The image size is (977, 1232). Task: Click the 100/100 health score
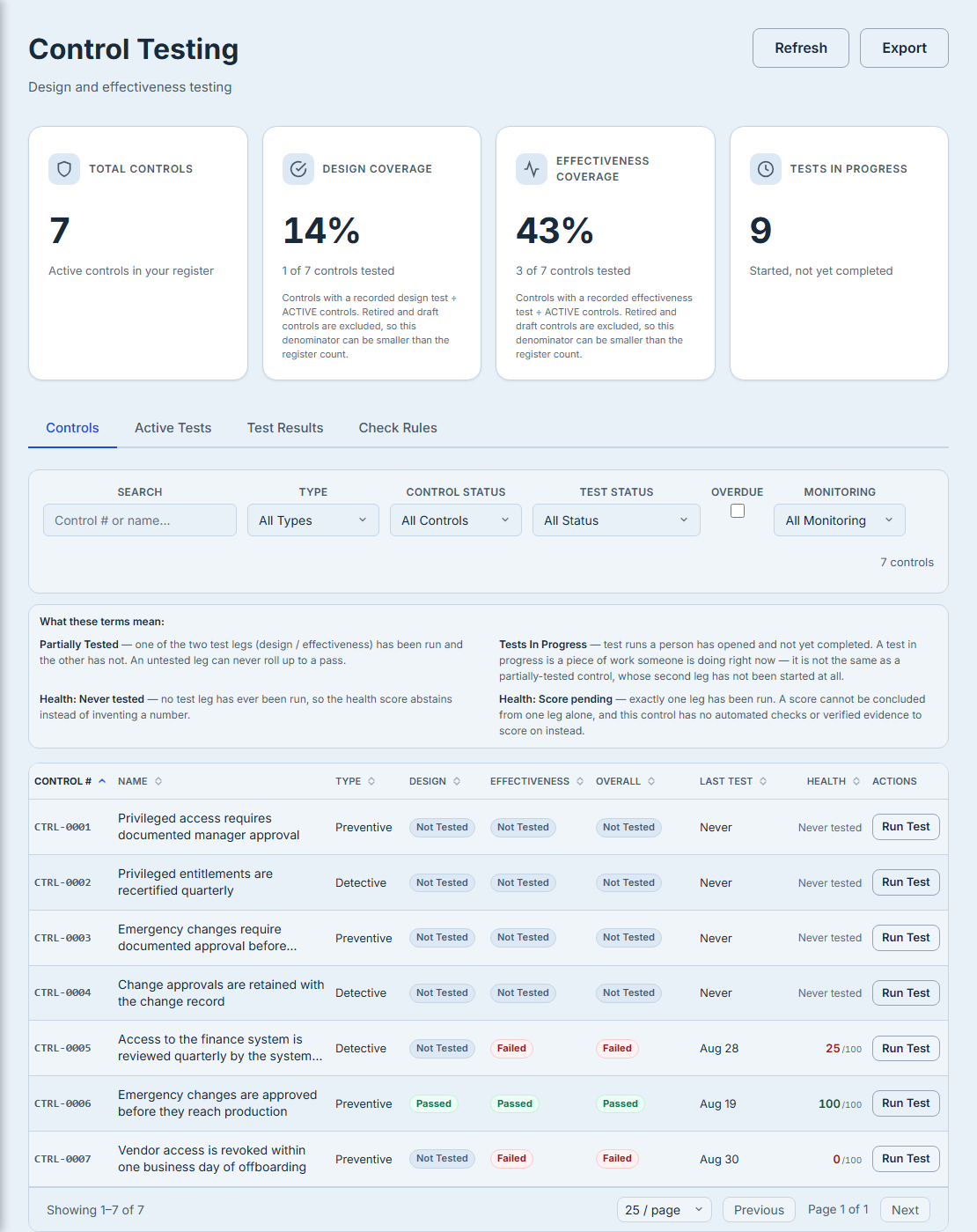point(841,1103)
